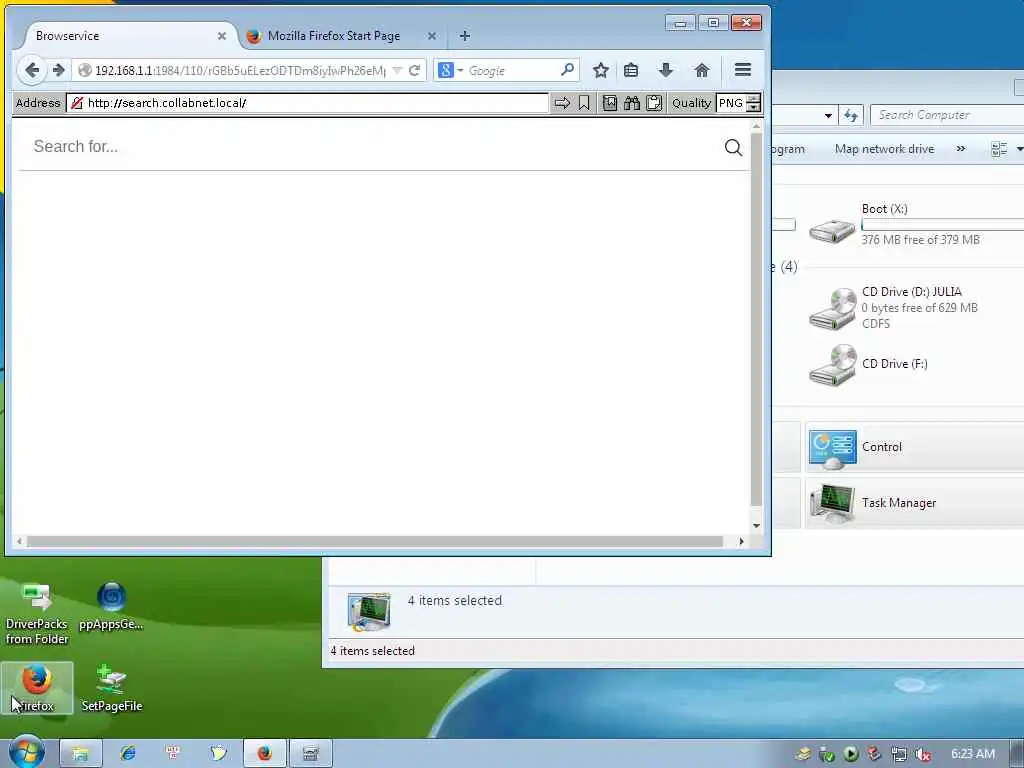Close the Browservice tab
This screenshot has width=1024, height=768.
222,36
